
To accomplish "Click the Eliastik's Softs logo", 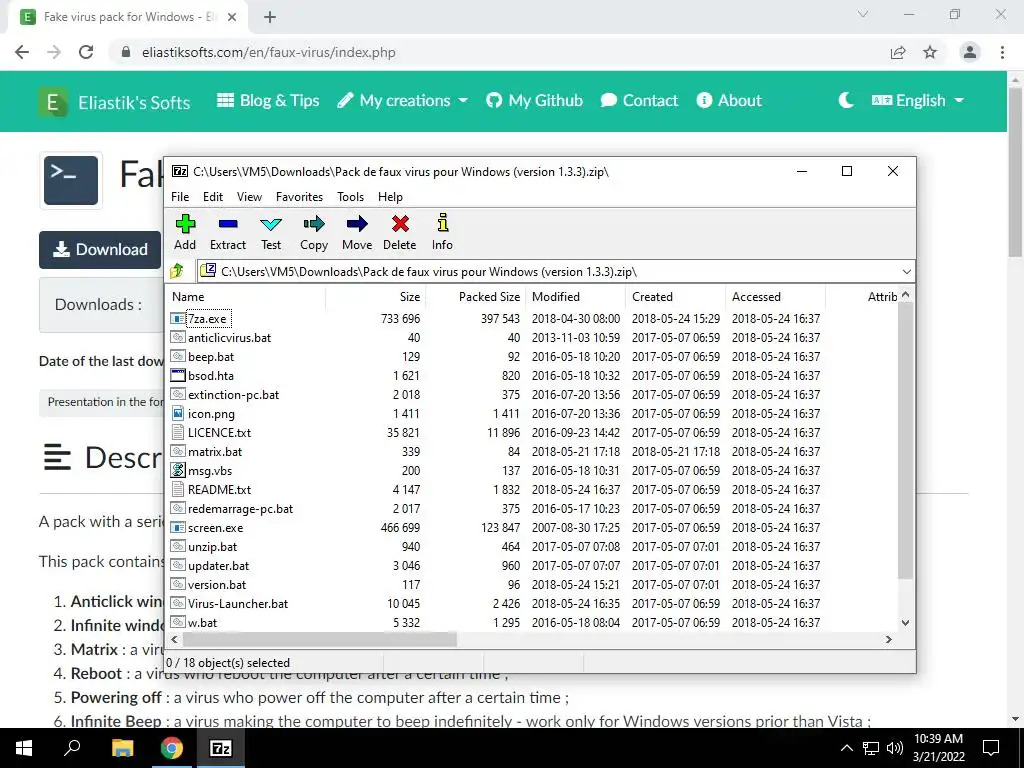I will pos(52,102).
